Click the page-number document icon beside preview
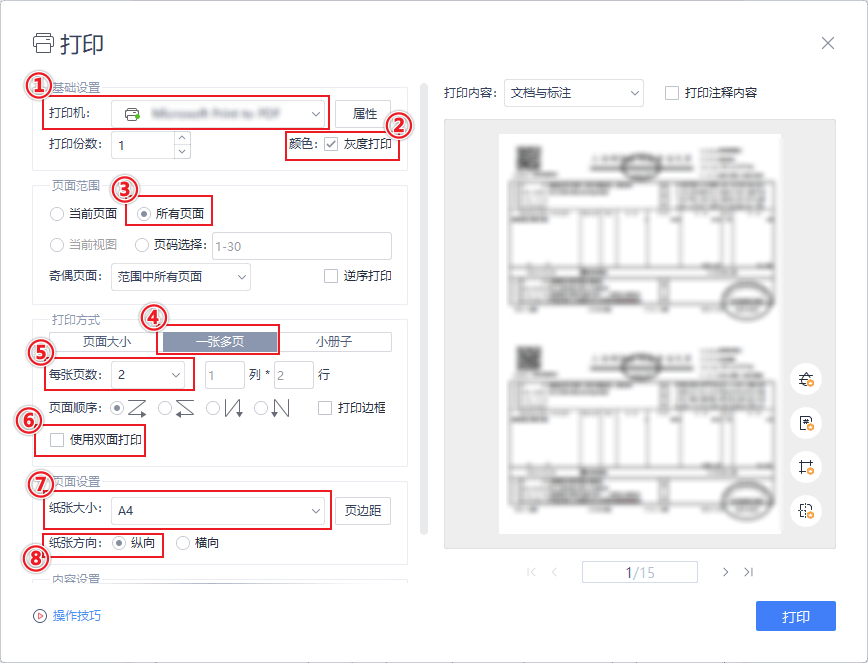 click(805, 423)
